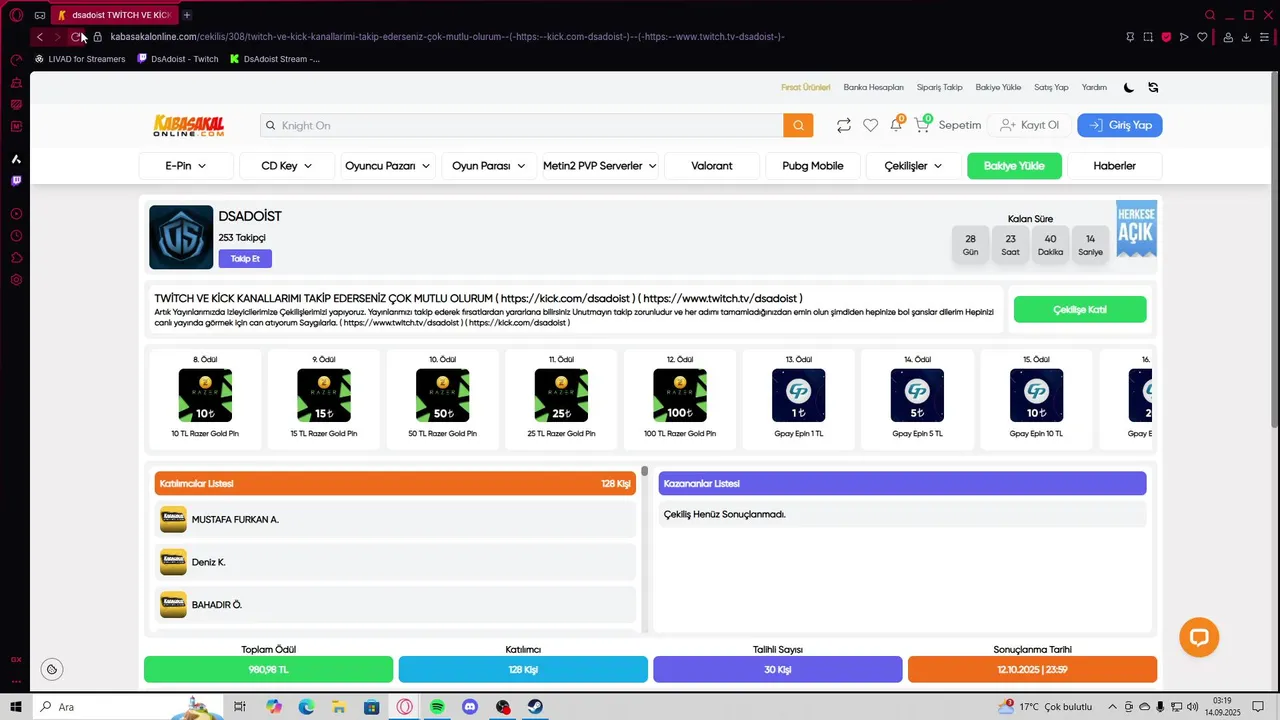Open a new browser tab
Screen dimensions: 1280x720
pos(187,15)
